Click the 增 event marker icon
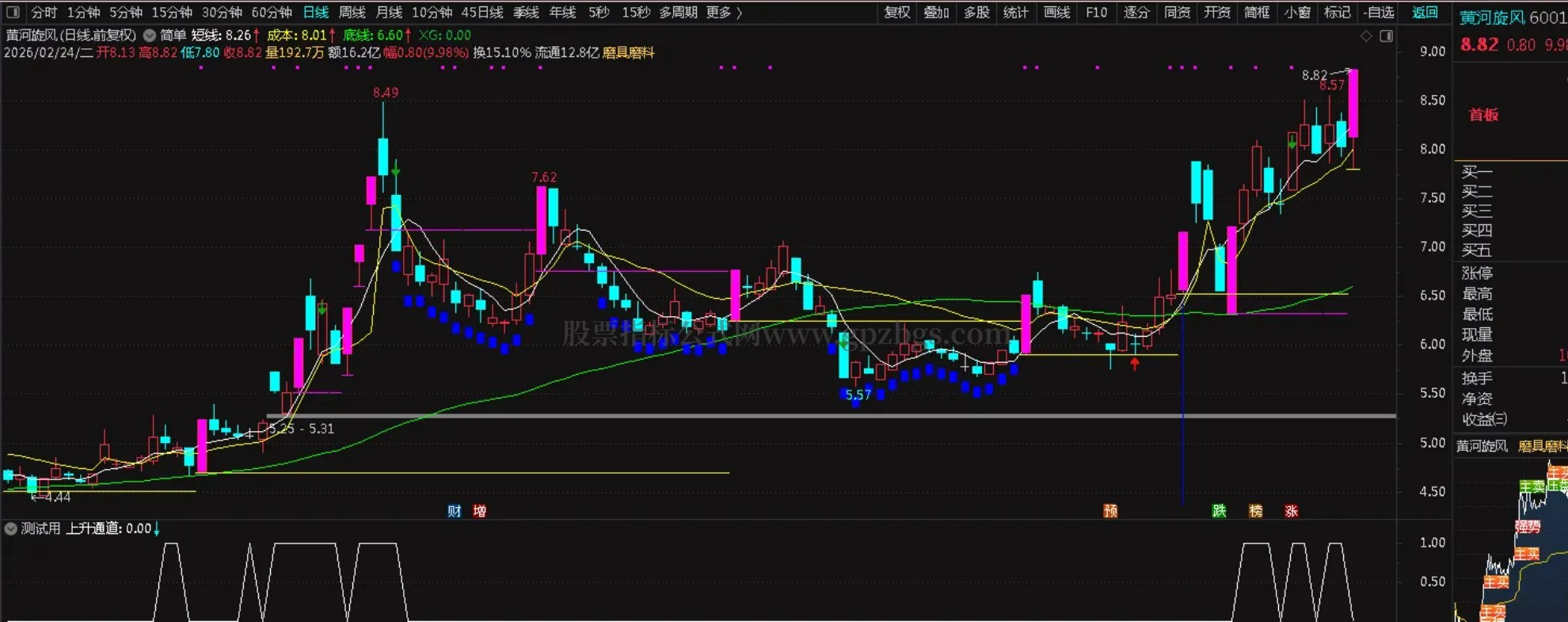1568x622 pixels. tap(479, 511)
